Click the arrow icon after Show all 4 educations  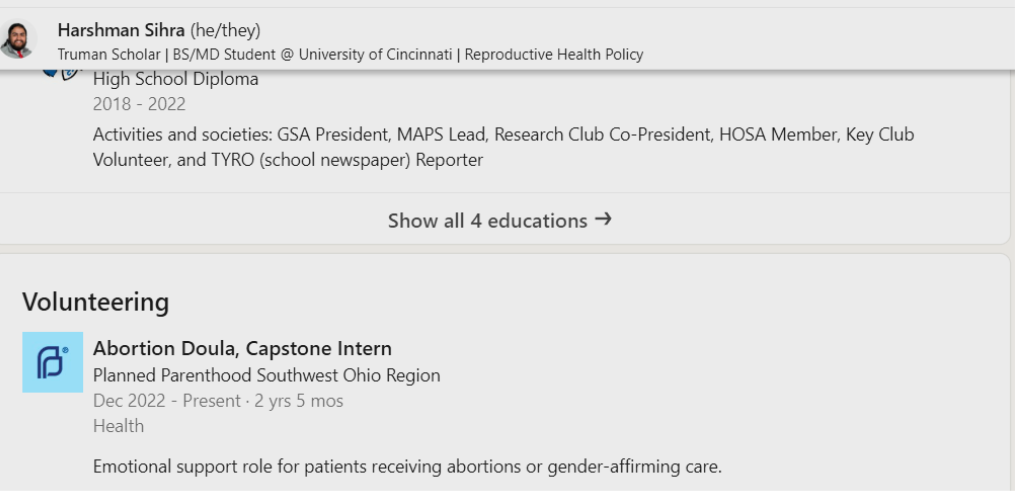(x=603, y=220)
